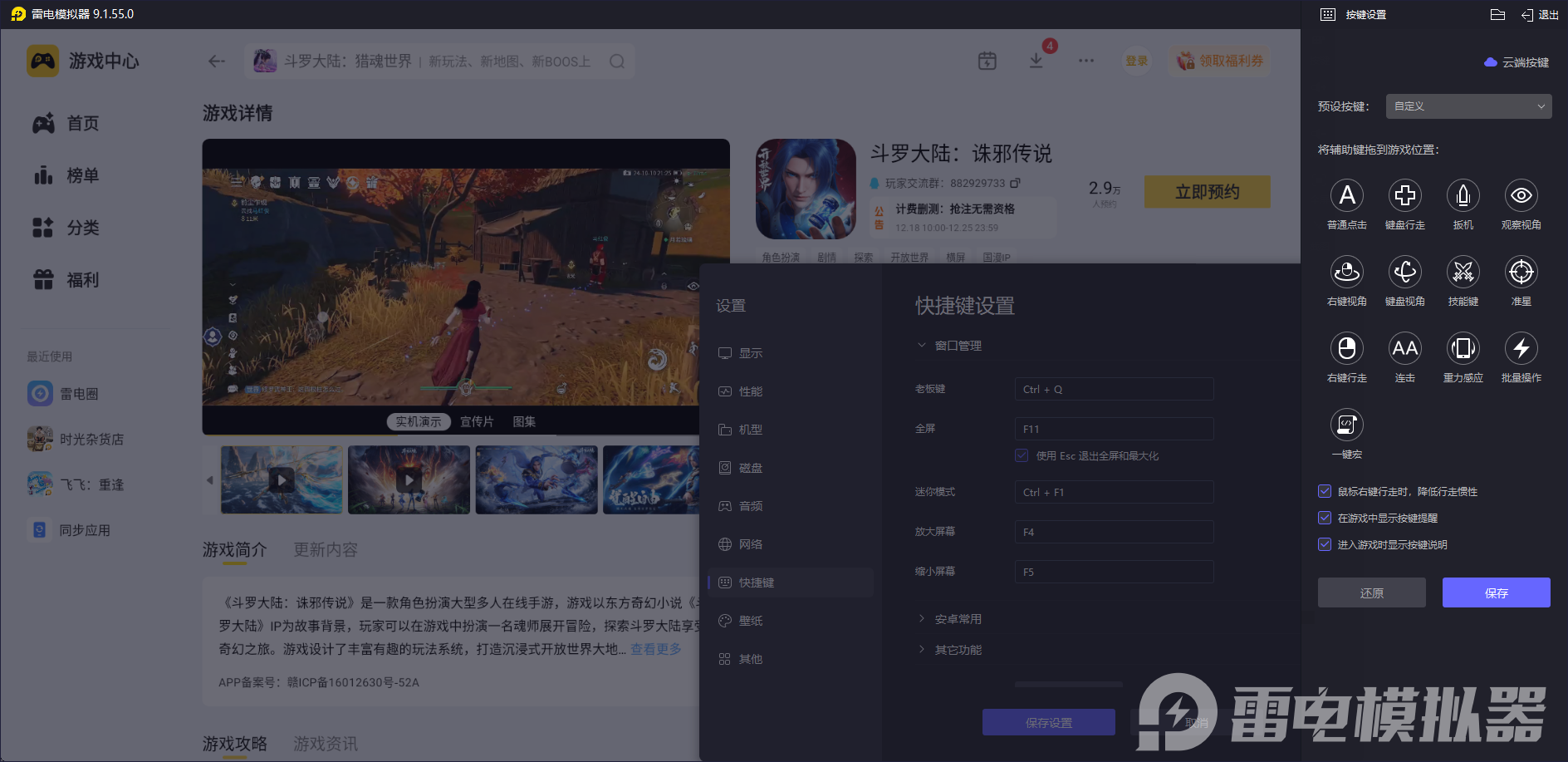This screenshot has width=1568, height=762.
Task: Click the 还原 restore button
Action: pos(1372,592)
